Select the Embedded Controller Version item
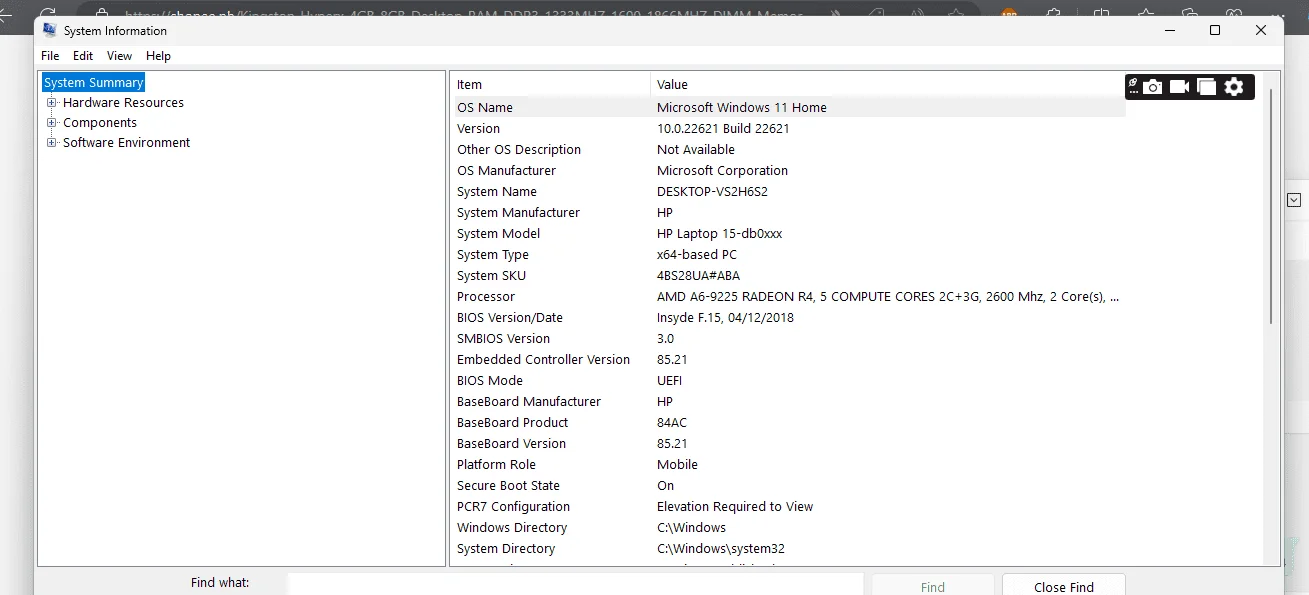 543,359
